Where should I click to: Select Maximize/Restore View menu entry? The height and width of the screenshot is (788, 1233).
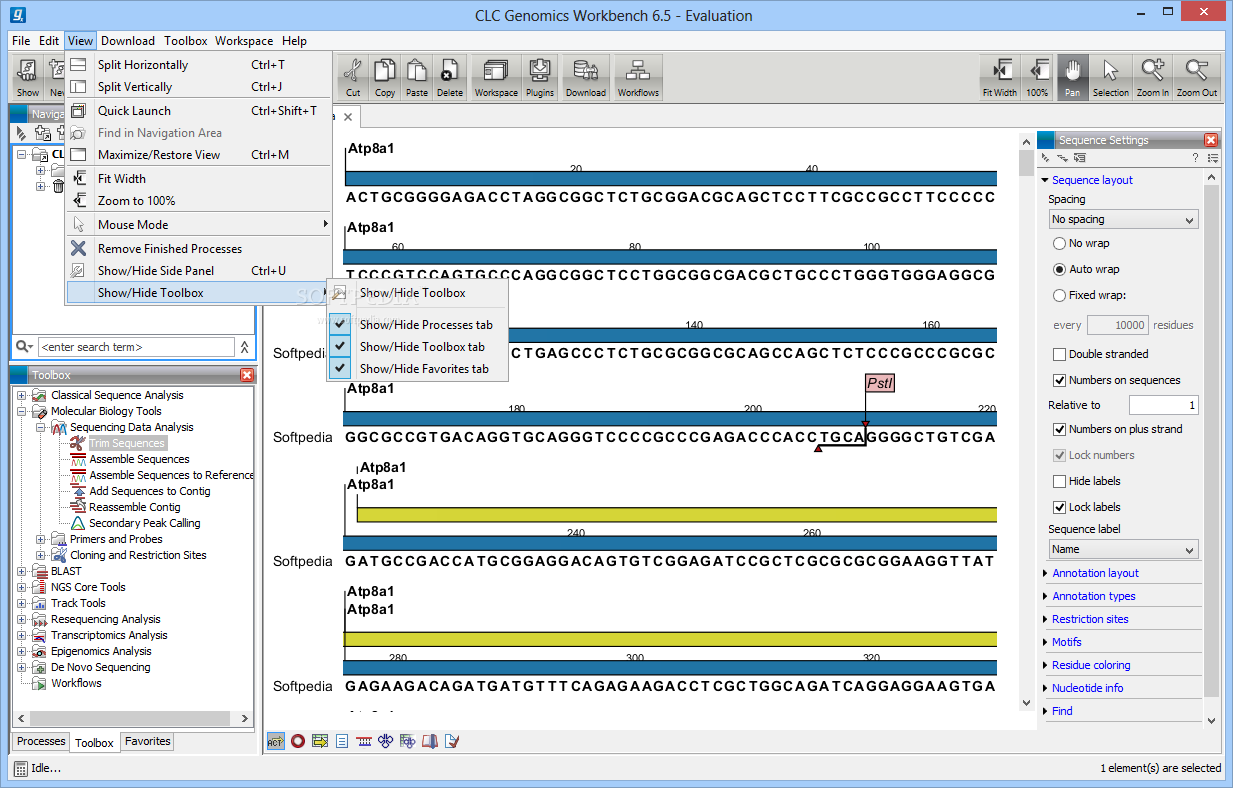click(x=198, y=155)
